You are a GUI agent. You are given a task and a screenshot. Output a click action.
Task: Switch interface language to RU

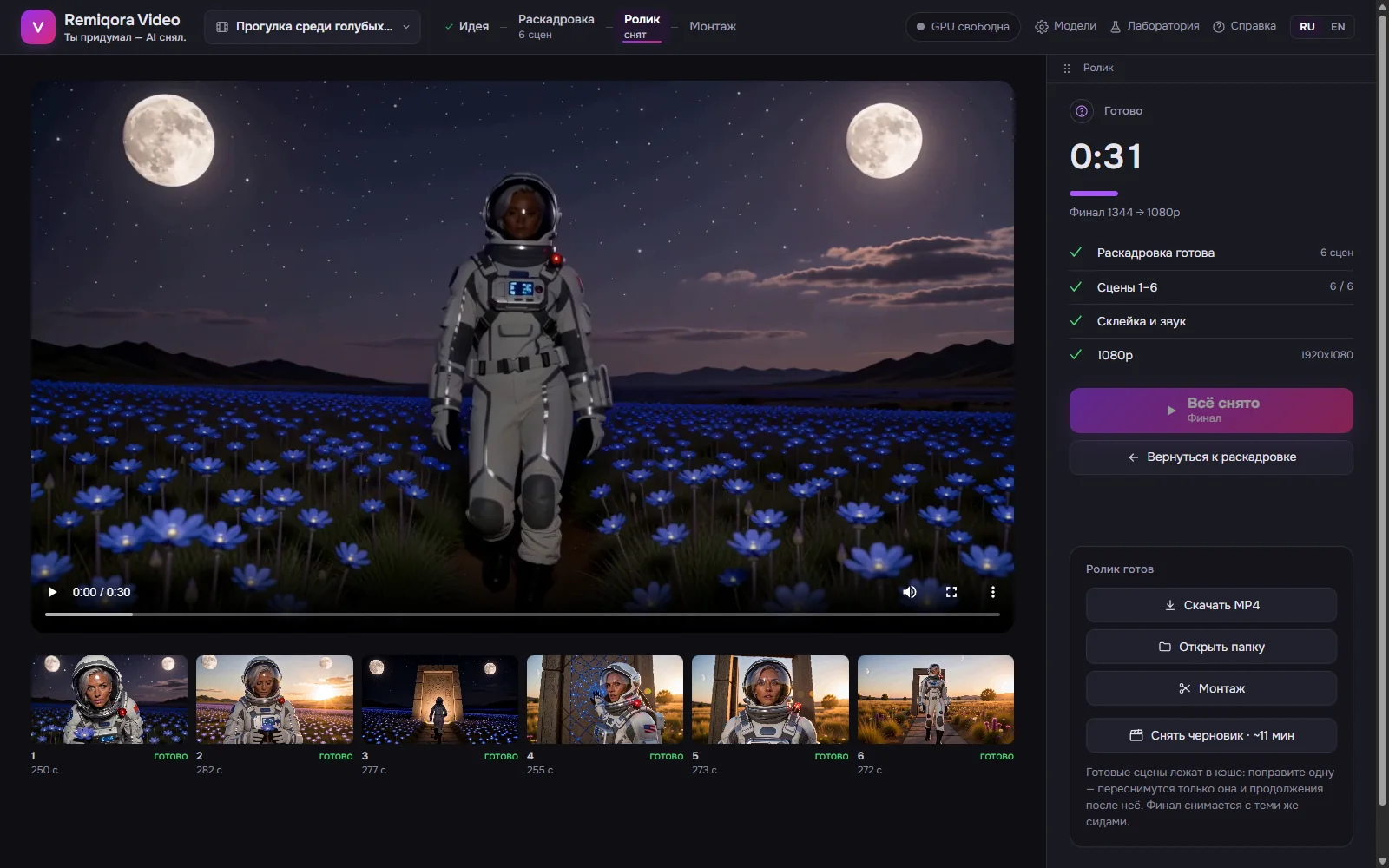(x=1307, y=27)
